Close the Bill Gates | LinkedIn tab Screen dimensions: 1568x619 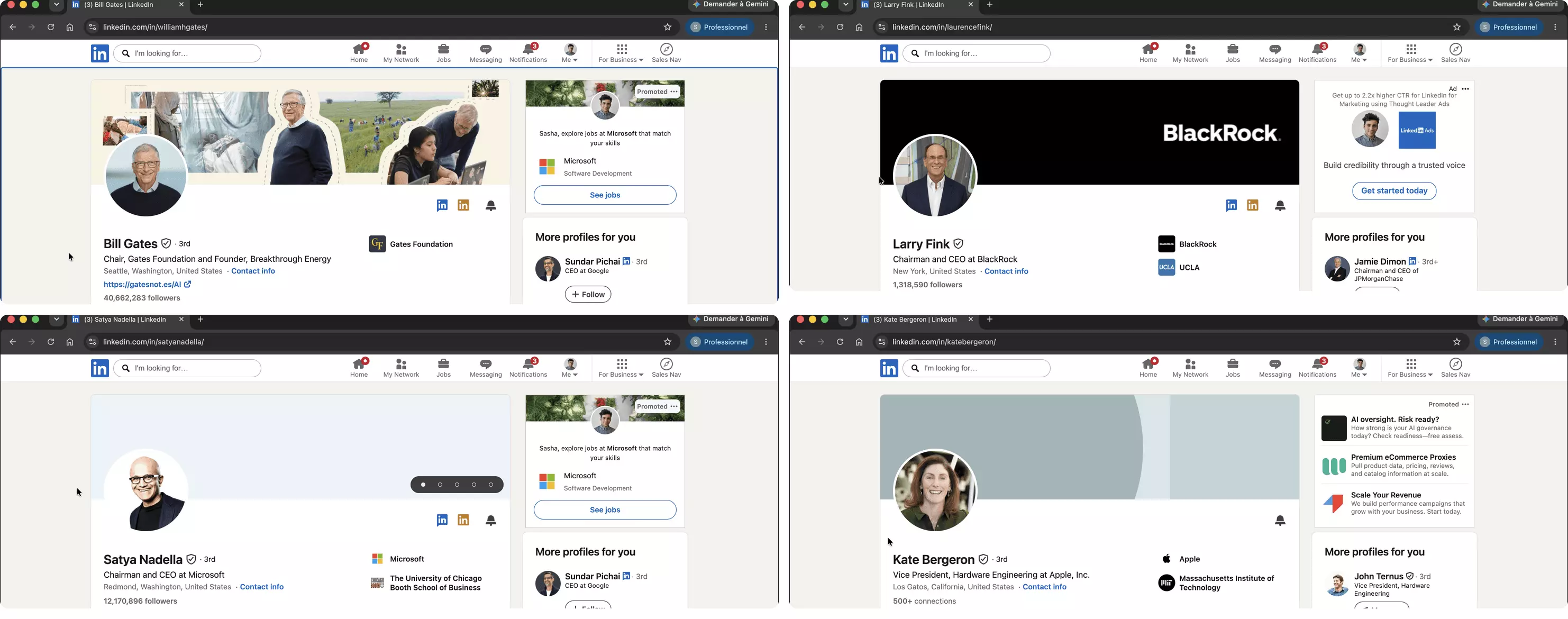(181, 5)
